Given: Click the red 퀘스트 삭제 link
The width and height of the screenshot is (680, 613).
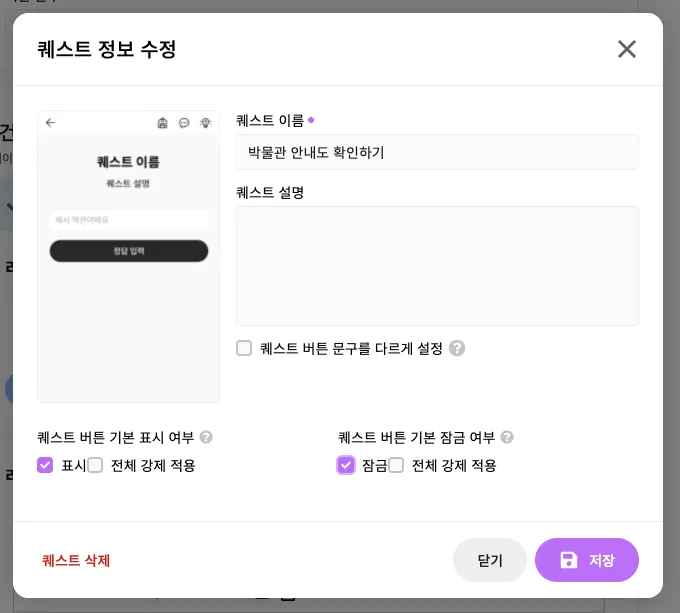Looking at the screenshot, I should coord(76,560).
